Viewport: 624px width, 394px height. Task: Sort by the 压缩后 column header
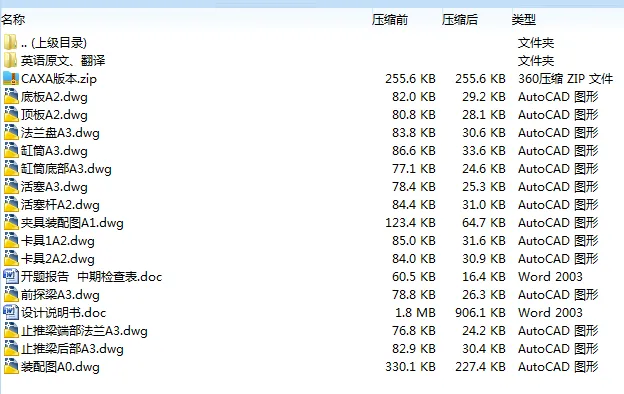(460, 19)
